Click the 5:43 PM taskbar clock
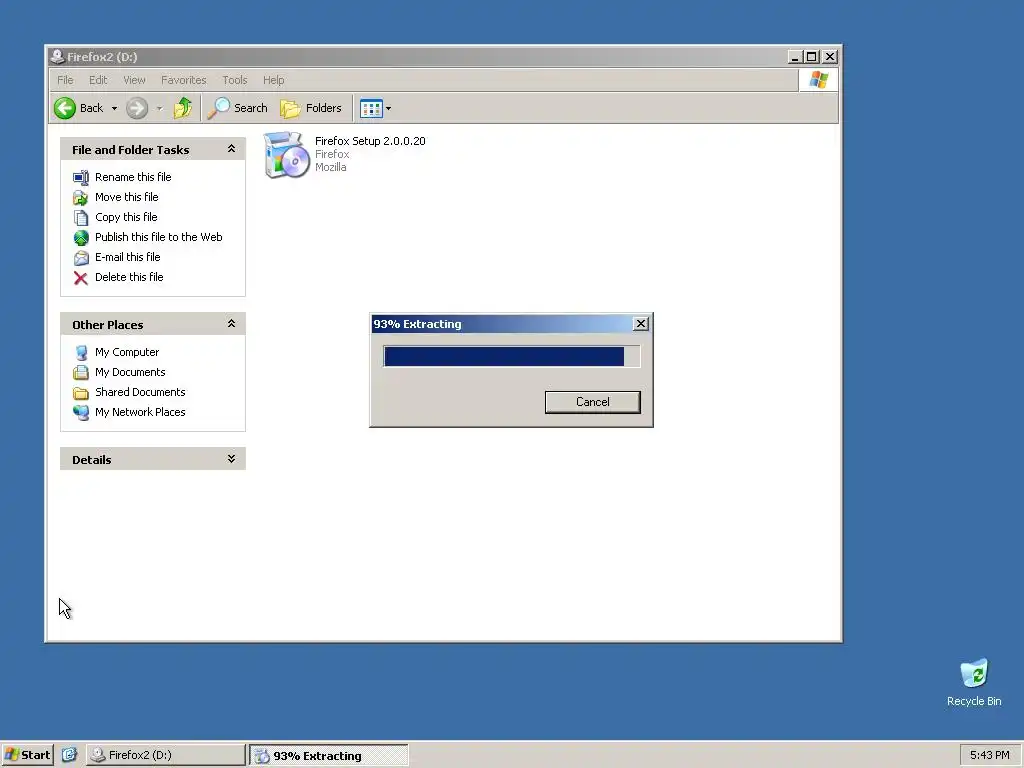The width and height of the screenshot is (1024, 768). 989,755
